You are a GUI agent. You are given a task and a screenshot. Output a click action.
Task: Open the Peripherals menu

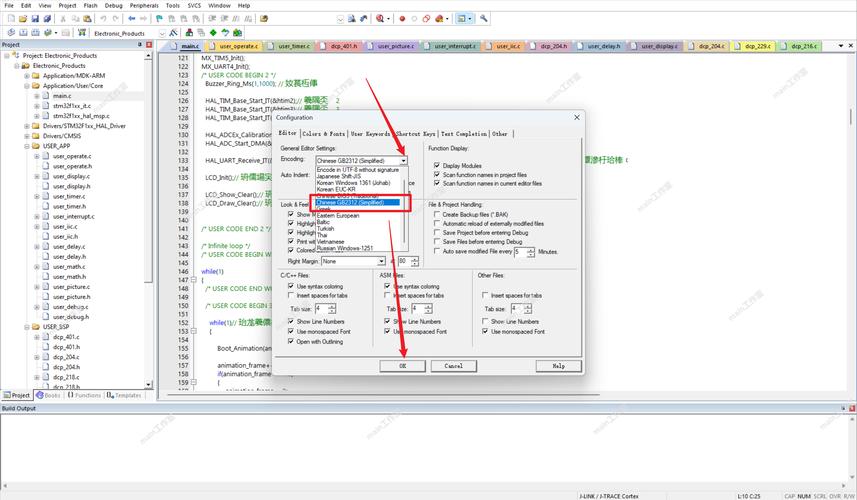pyautogui.click(x=144, y=5)
